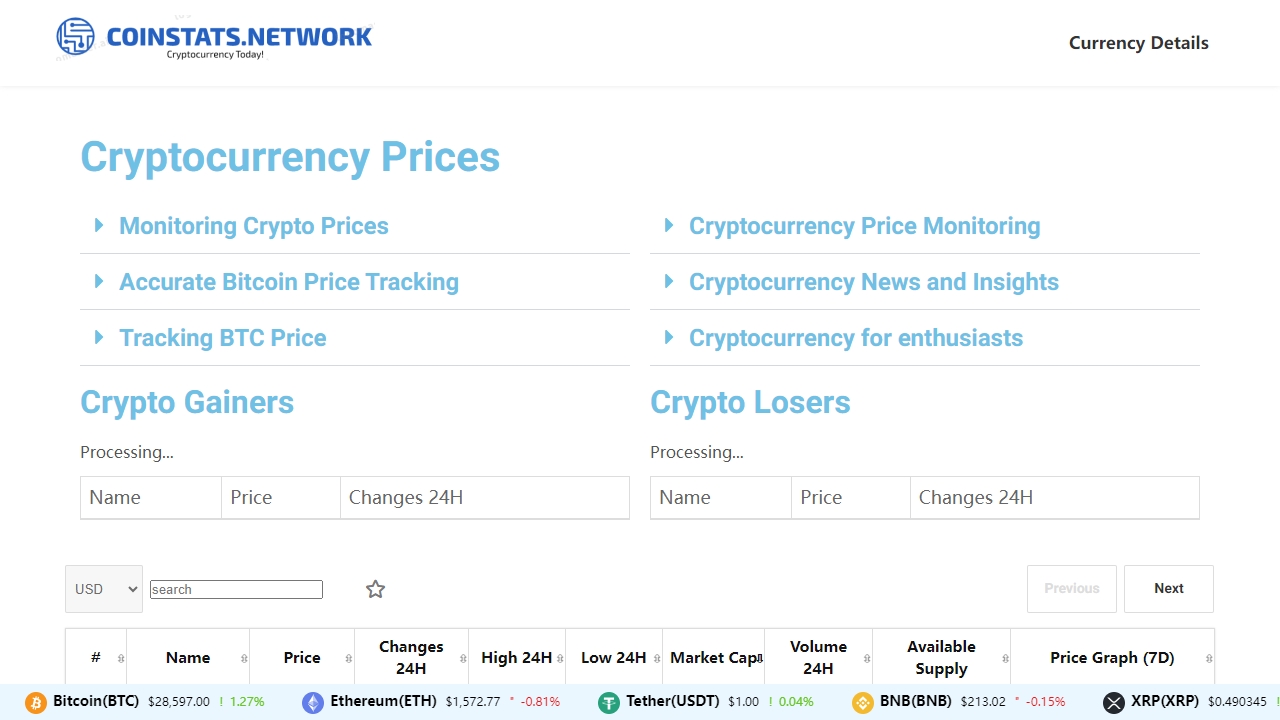Open the USD currency dropdown
Screen dimensions: 1280x720
click(103, 589)
